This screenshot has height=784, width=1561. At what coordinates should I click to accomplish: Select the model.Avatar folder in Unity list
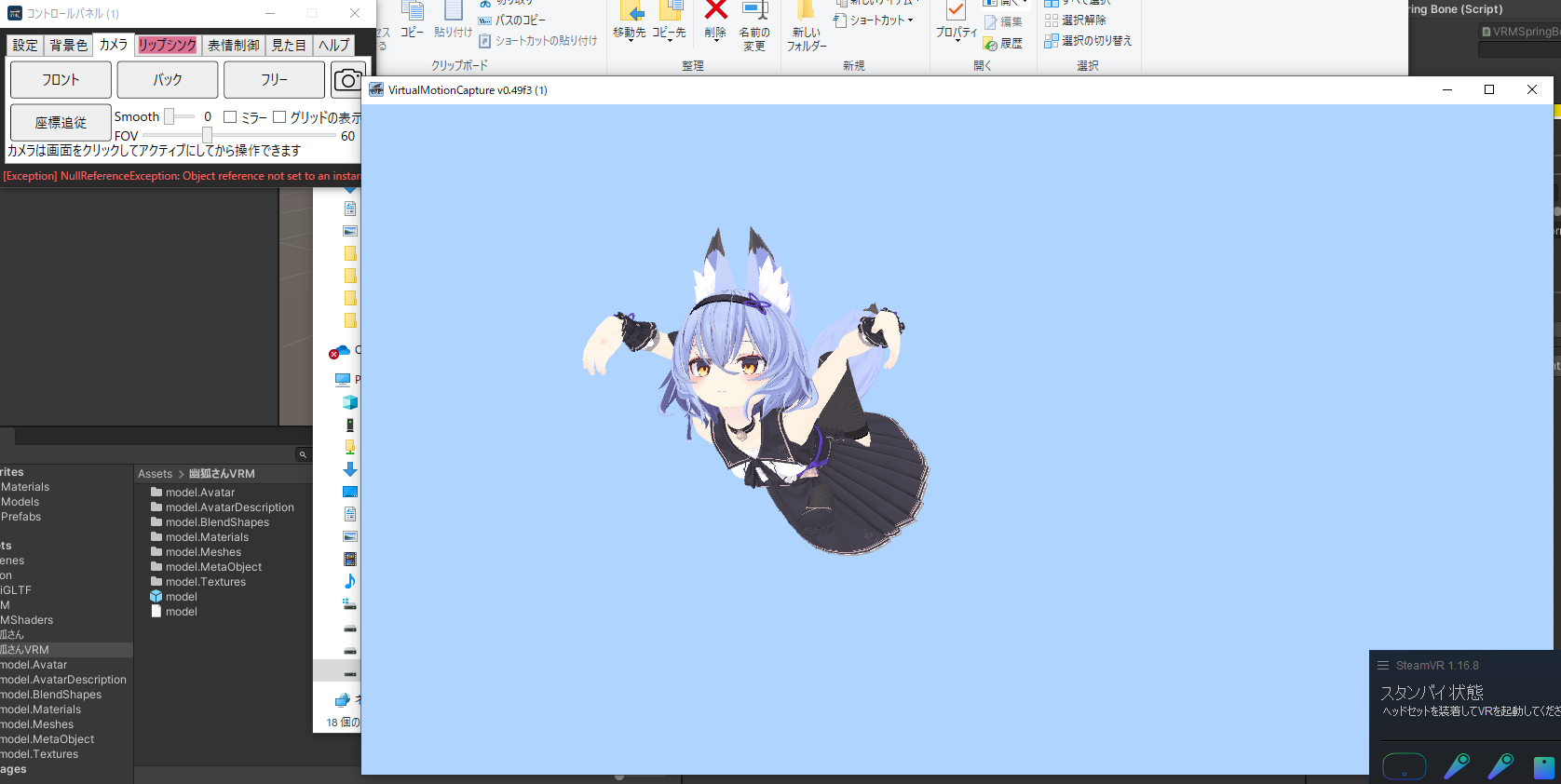200,493
